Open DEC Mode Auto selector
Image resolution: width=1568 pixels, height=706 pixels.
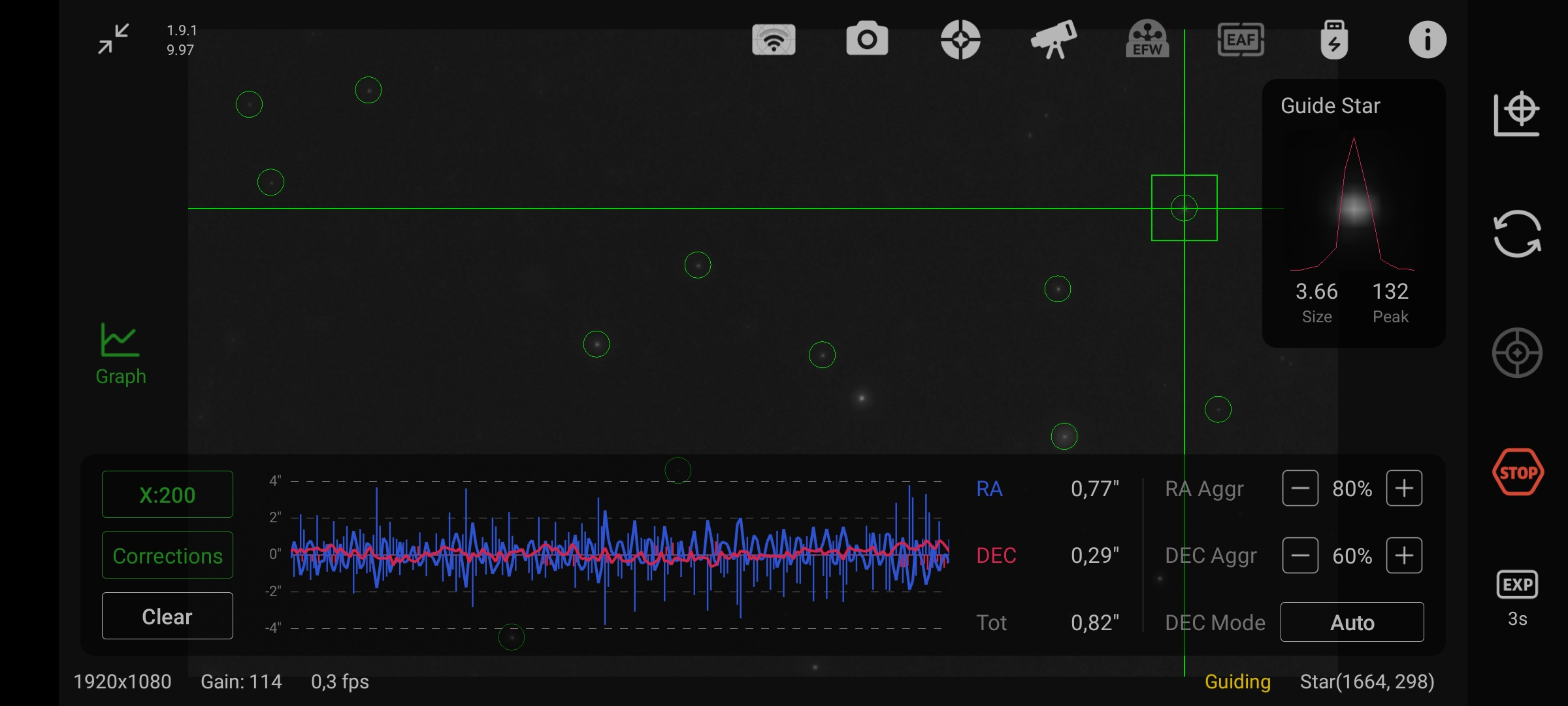click(1352, 622)
